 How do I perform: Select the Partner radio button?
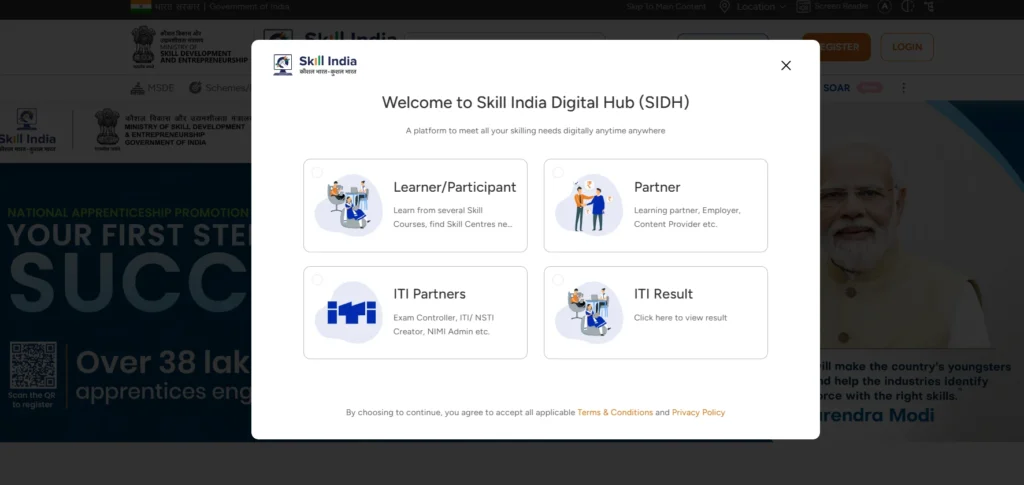[x=558, y=172]
